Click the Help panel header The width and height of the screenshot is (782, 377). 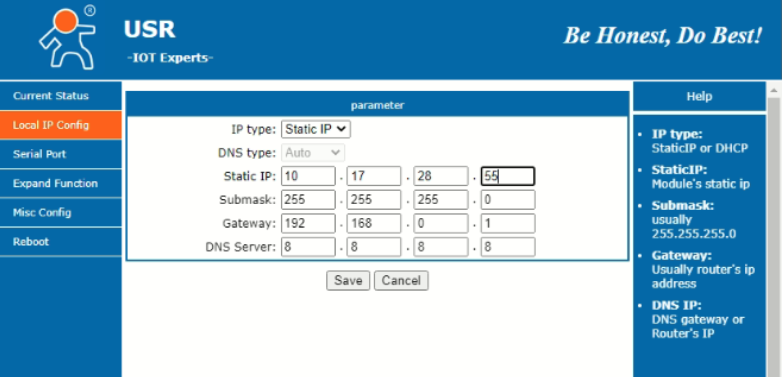pyautogui.click(x=699, y=96)
